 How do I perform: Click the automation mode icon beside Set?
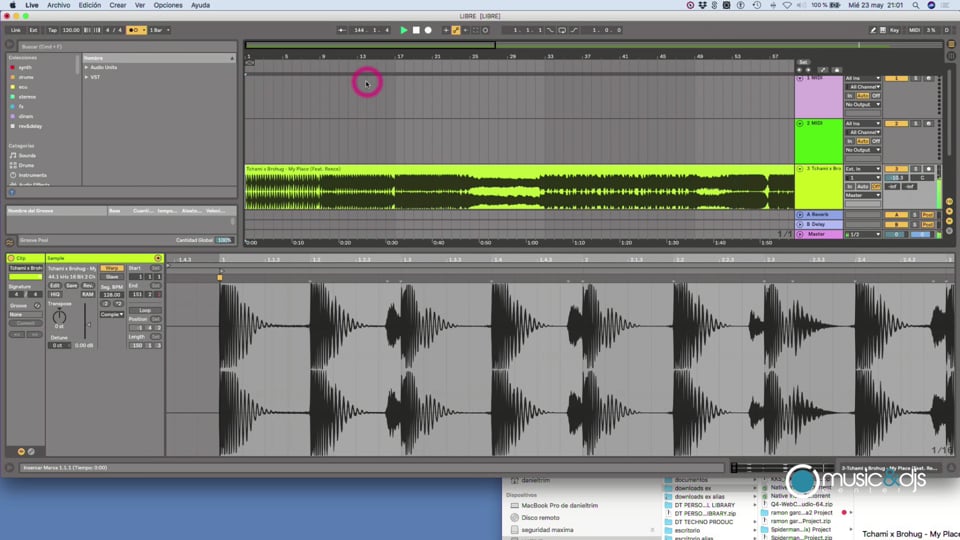coord(823,70)
